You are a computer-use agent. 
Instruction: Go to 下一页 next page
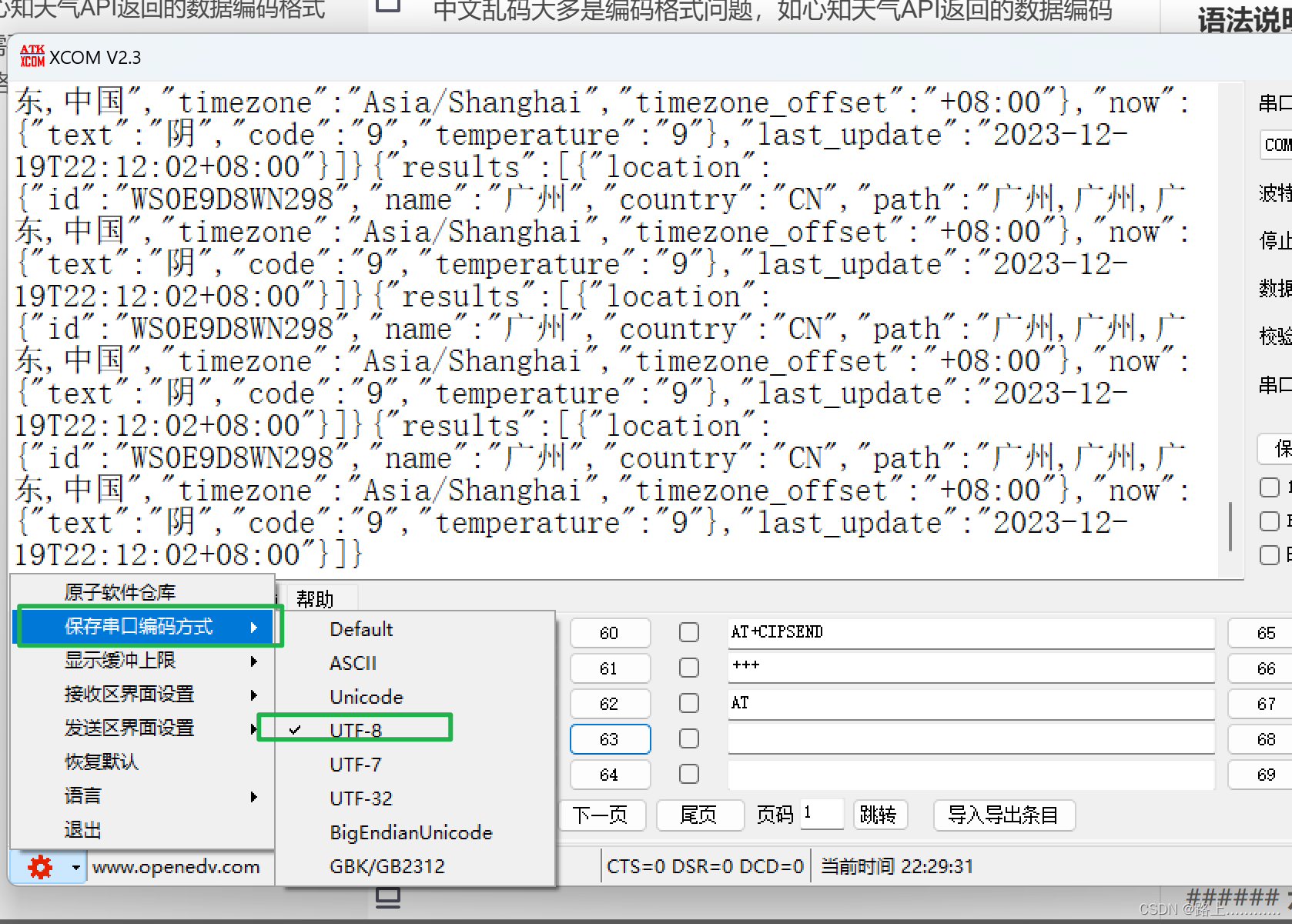(602, 815)
